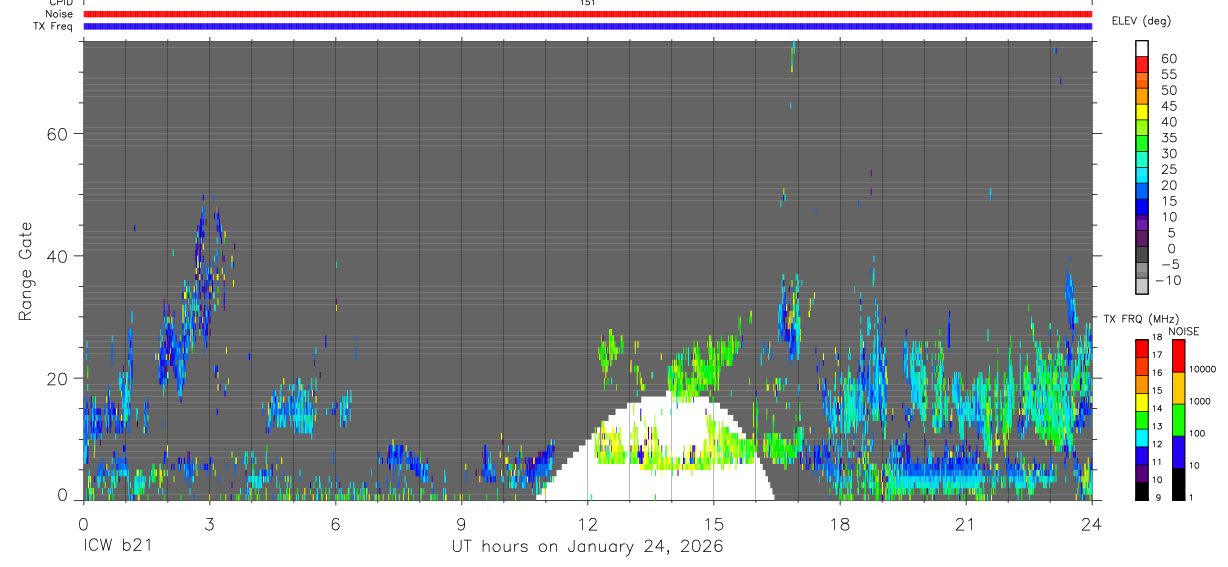This screenshot has width=1228, height=567.
Task: Select the 'TX Freq' label at top left
Action: pos(54,26)
